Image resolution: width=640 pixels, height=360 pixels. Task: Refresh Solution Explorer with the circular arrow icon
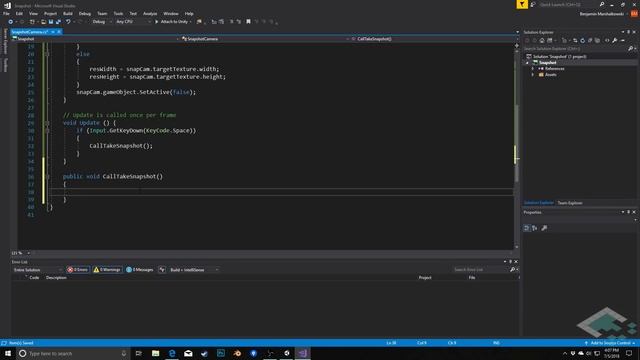[582, 40]
